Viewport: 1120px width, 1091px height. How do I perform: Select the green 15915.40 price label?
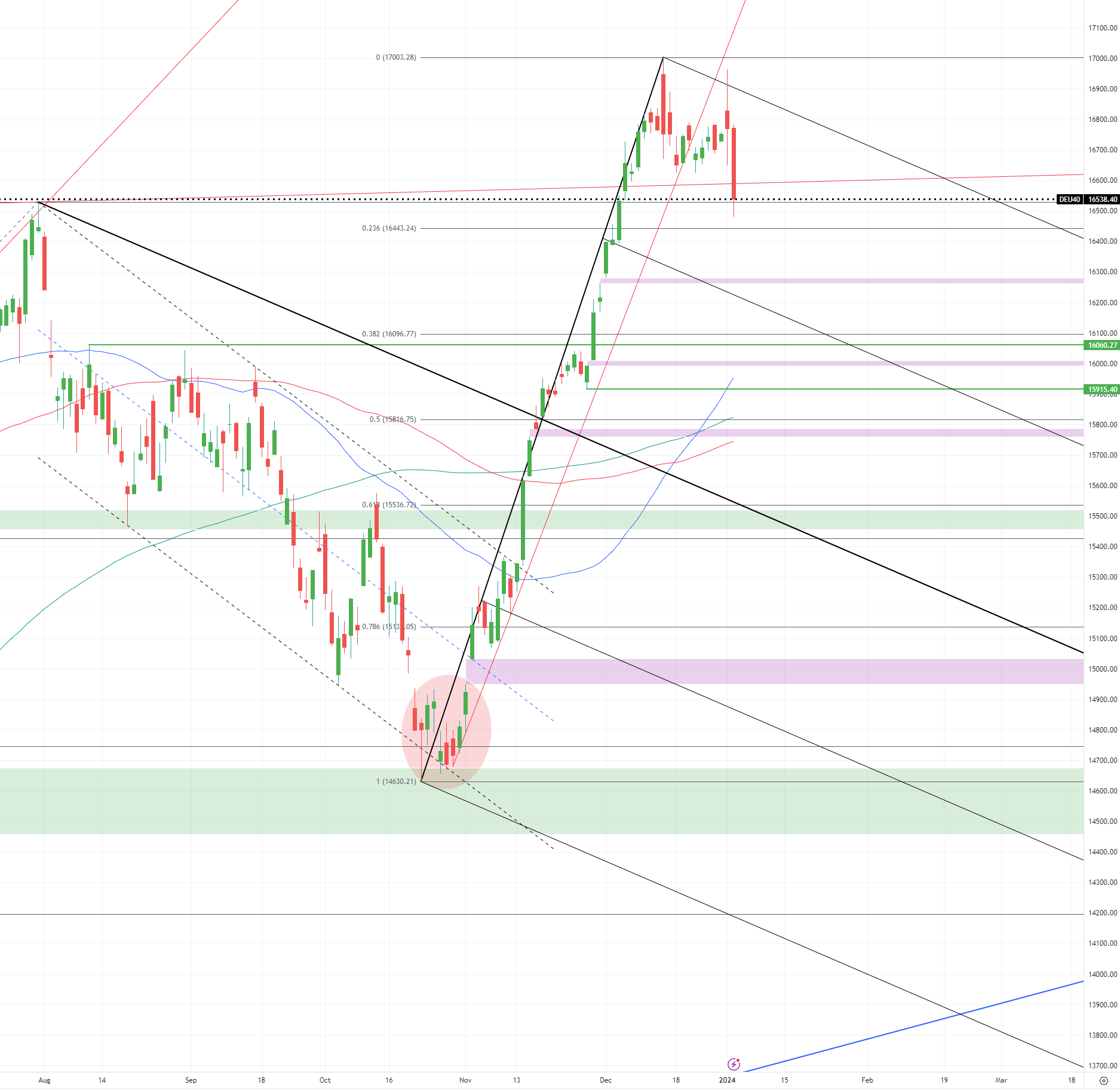click(x=1102, y=390)
